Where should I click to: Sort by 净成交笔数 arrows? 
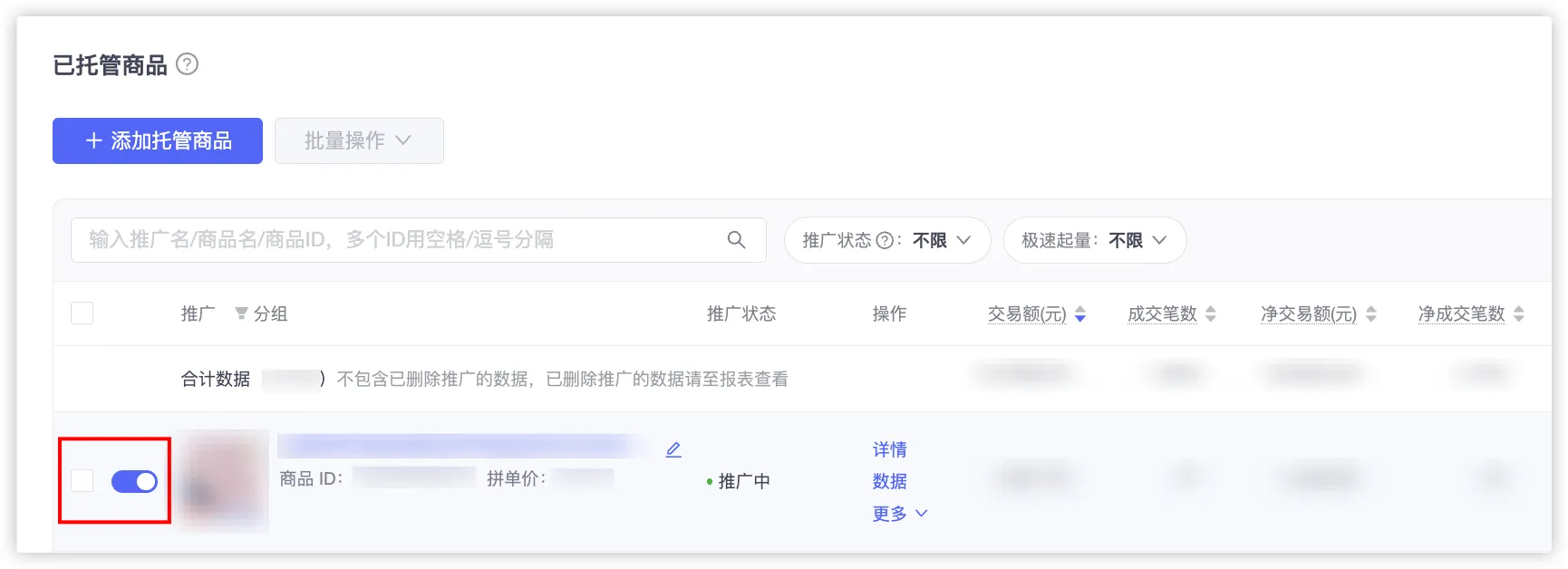[1519, 314]
